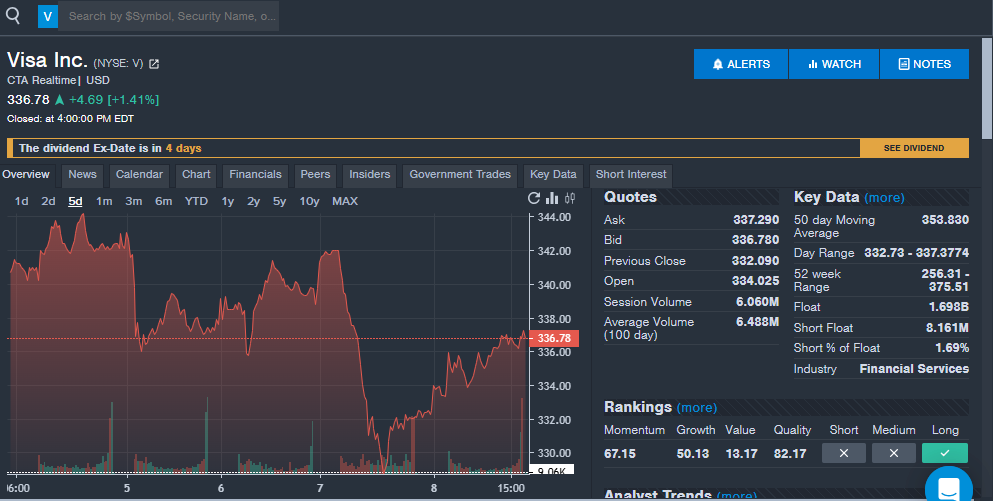Click the Short Float value 8.161M

tap(947, 328)
